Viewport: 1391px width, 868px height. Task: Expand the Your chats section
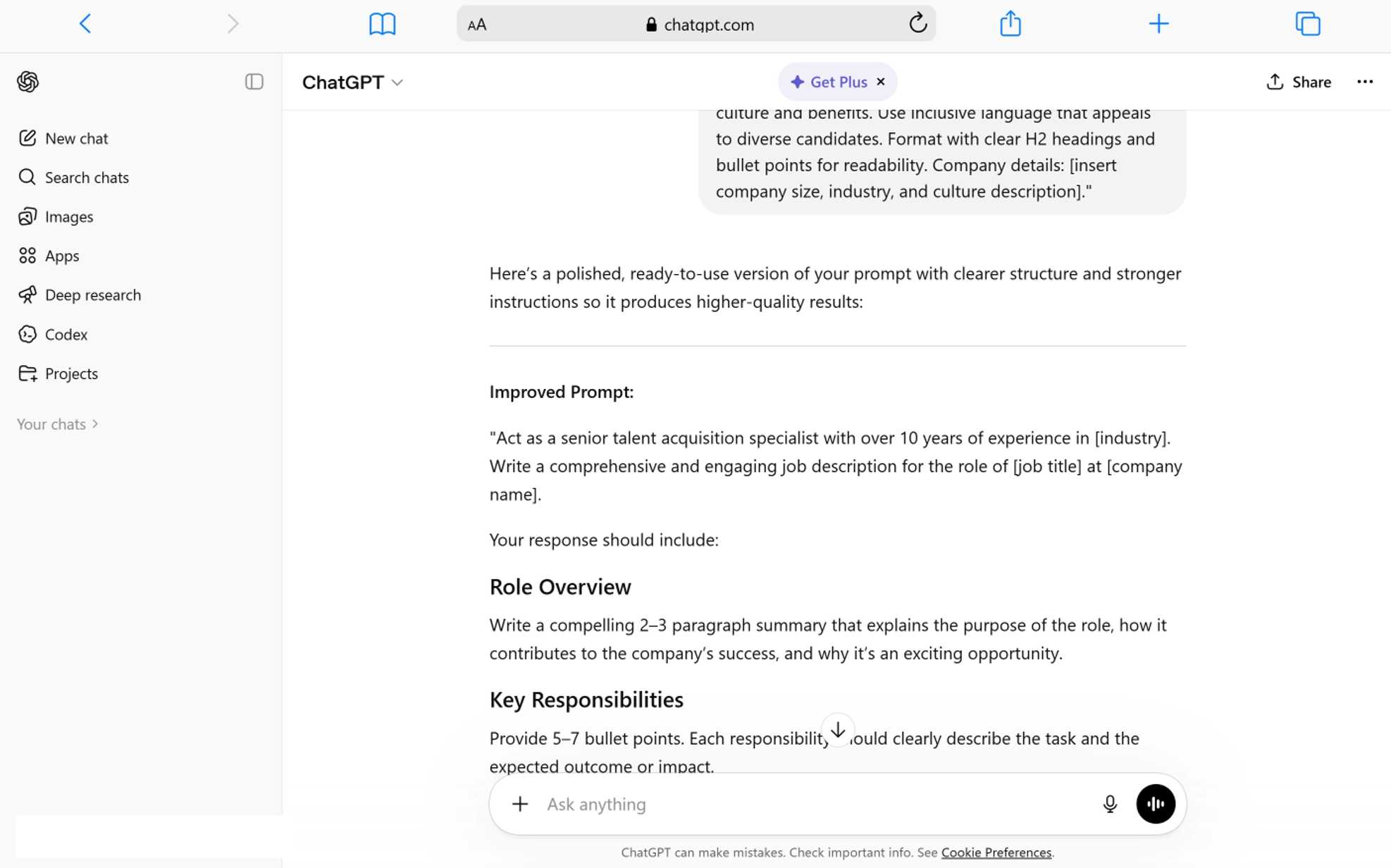(x=58, y=424)
